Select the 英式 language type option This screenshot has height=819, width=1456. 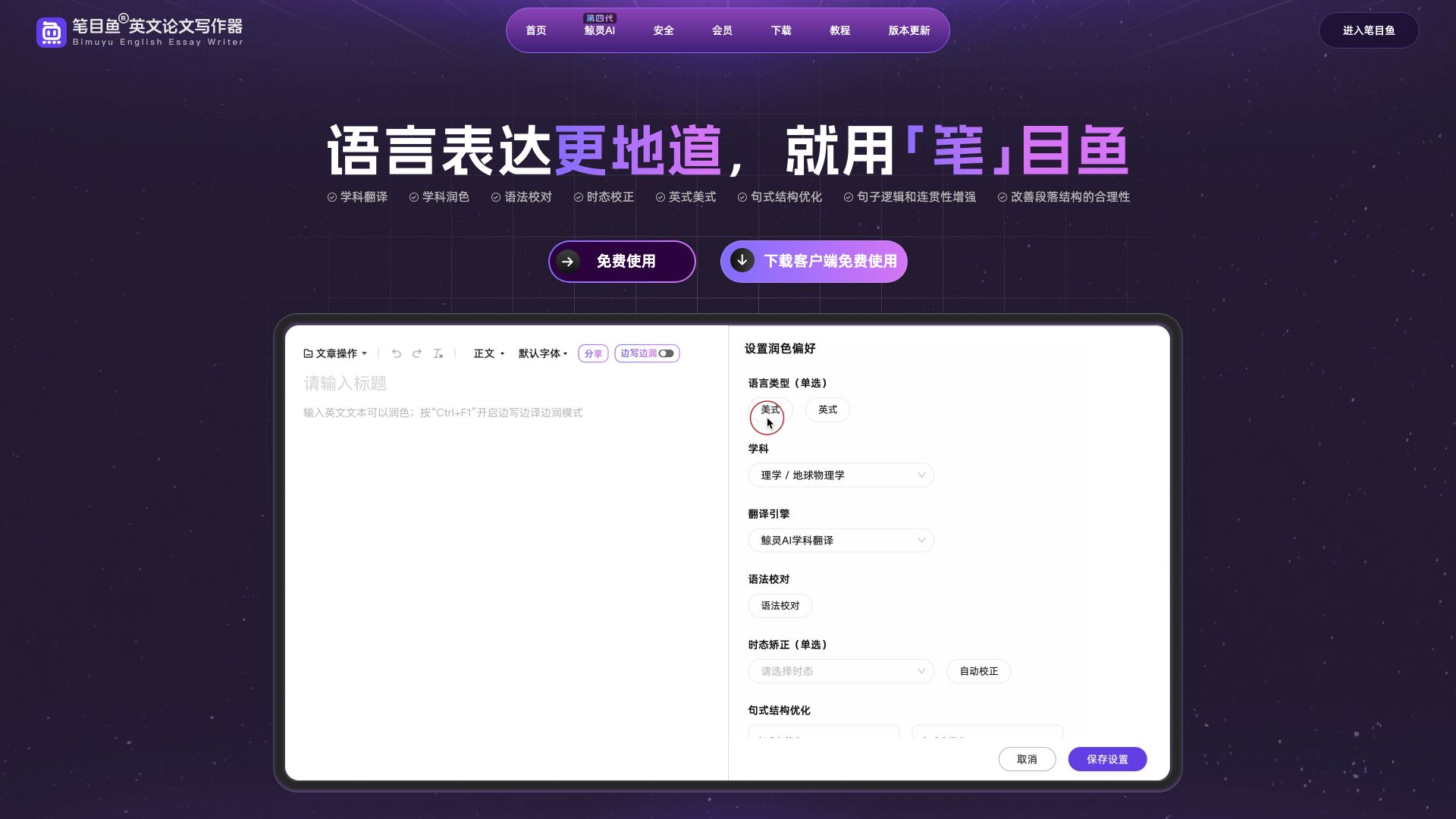coord(827,409)
